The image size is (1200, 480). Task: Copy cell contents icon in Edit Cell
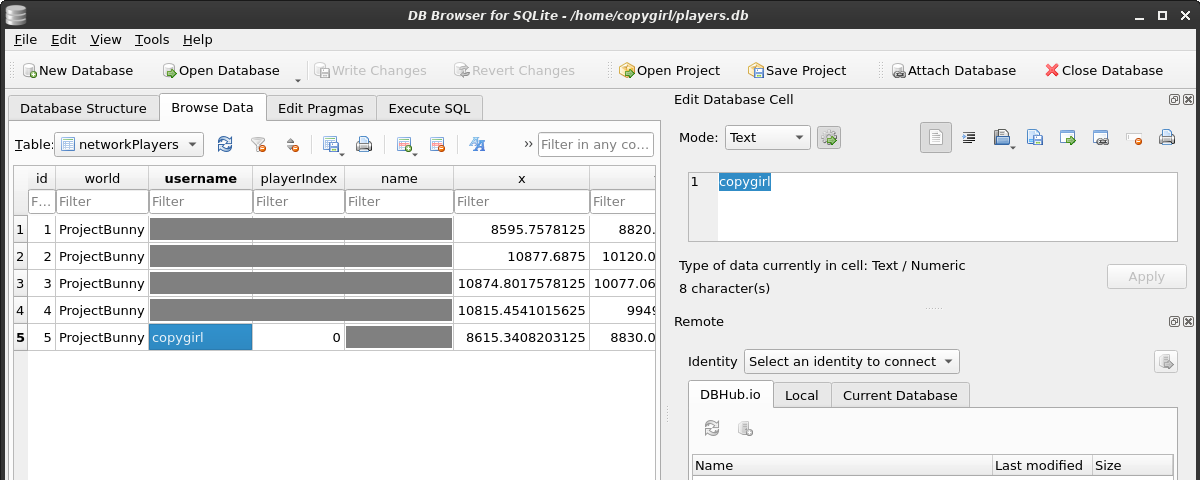click(1035, 138)
